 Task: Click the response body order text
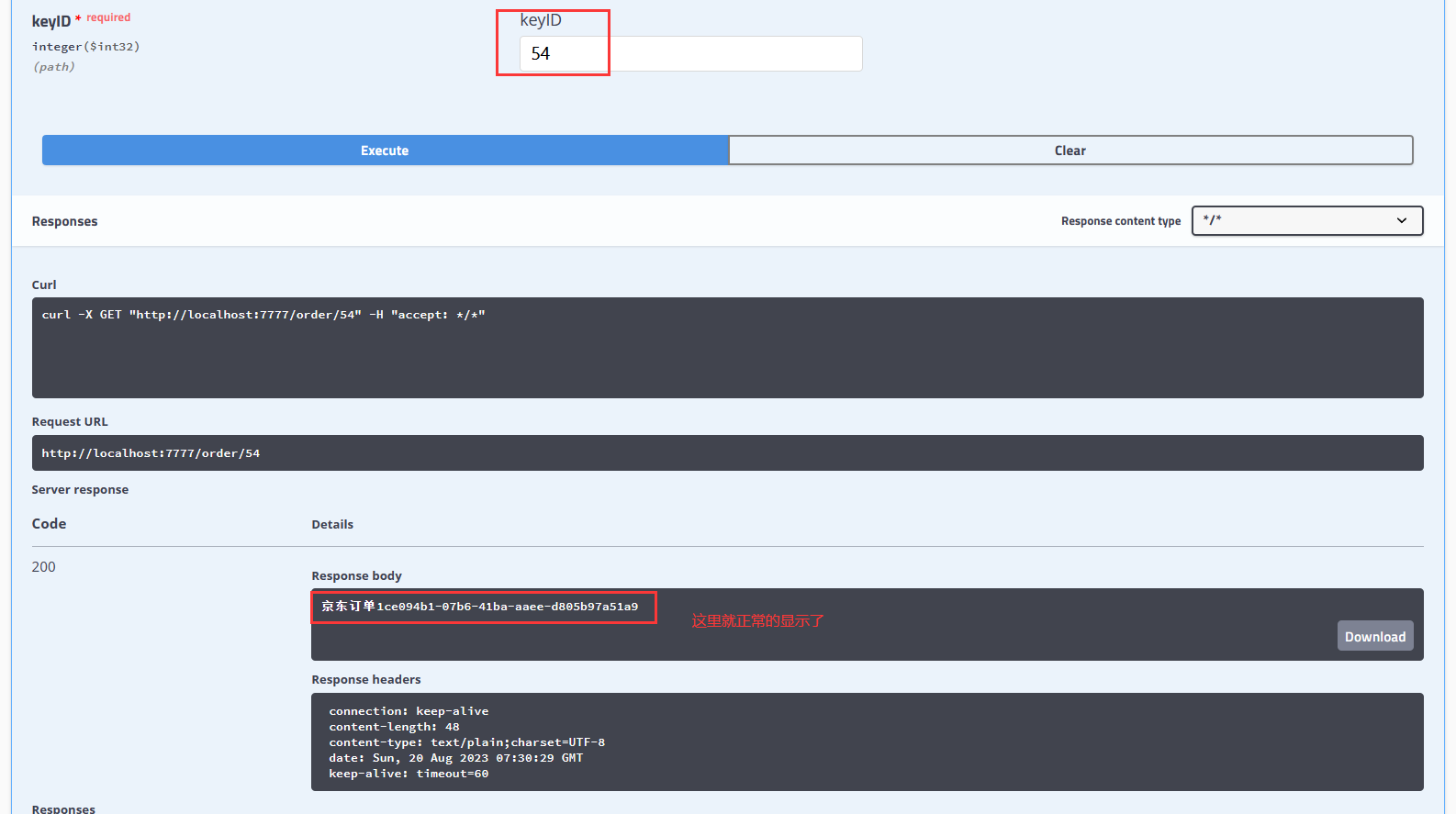pos(479,607)
